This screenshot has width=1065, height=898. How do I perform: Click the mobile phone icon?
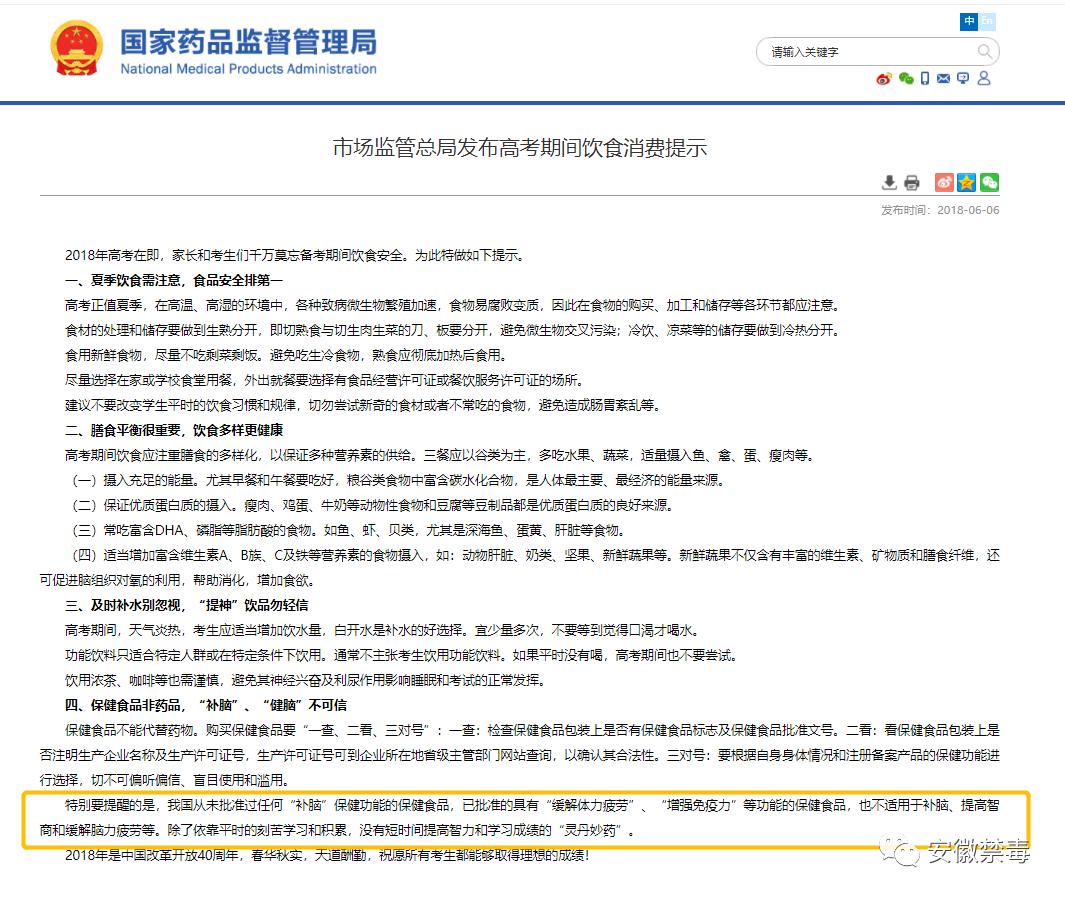[x=925, y=79]
